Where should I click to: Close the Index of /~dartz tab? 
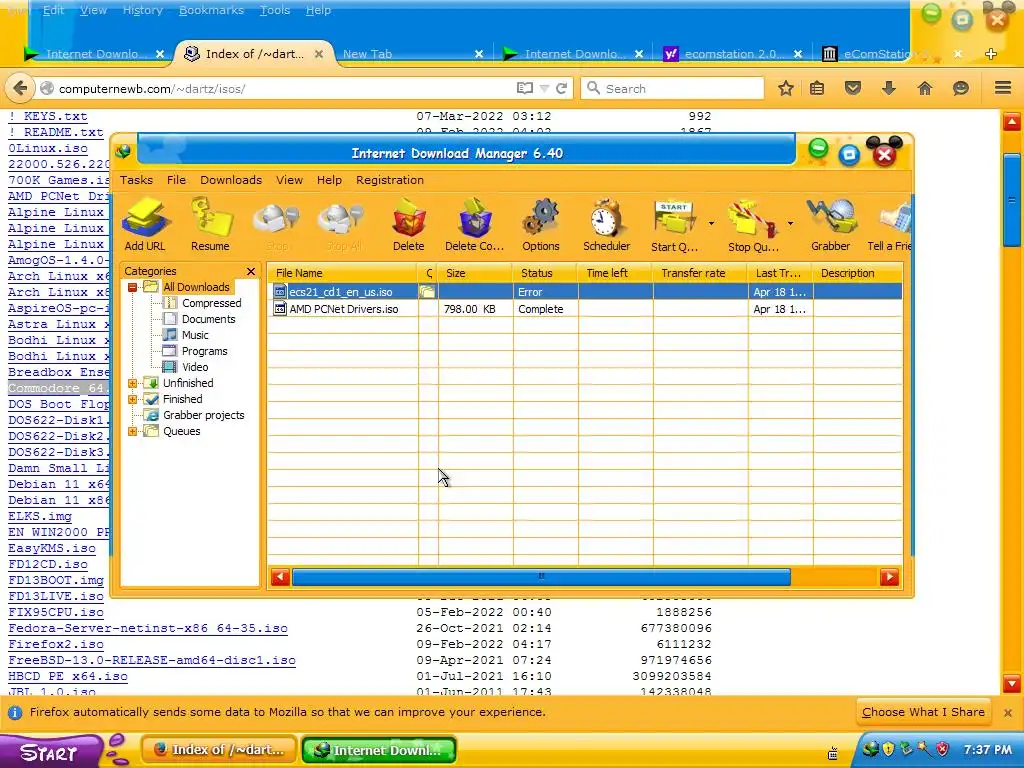point(319,54)
